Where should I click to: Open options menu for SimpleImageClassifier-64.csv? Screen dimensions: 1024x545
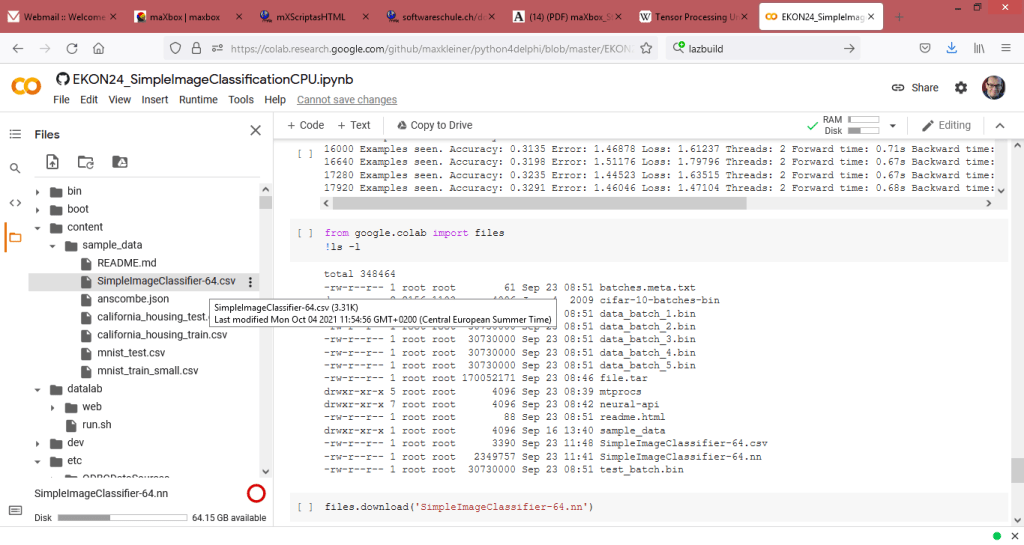click(x=250, y=282)
